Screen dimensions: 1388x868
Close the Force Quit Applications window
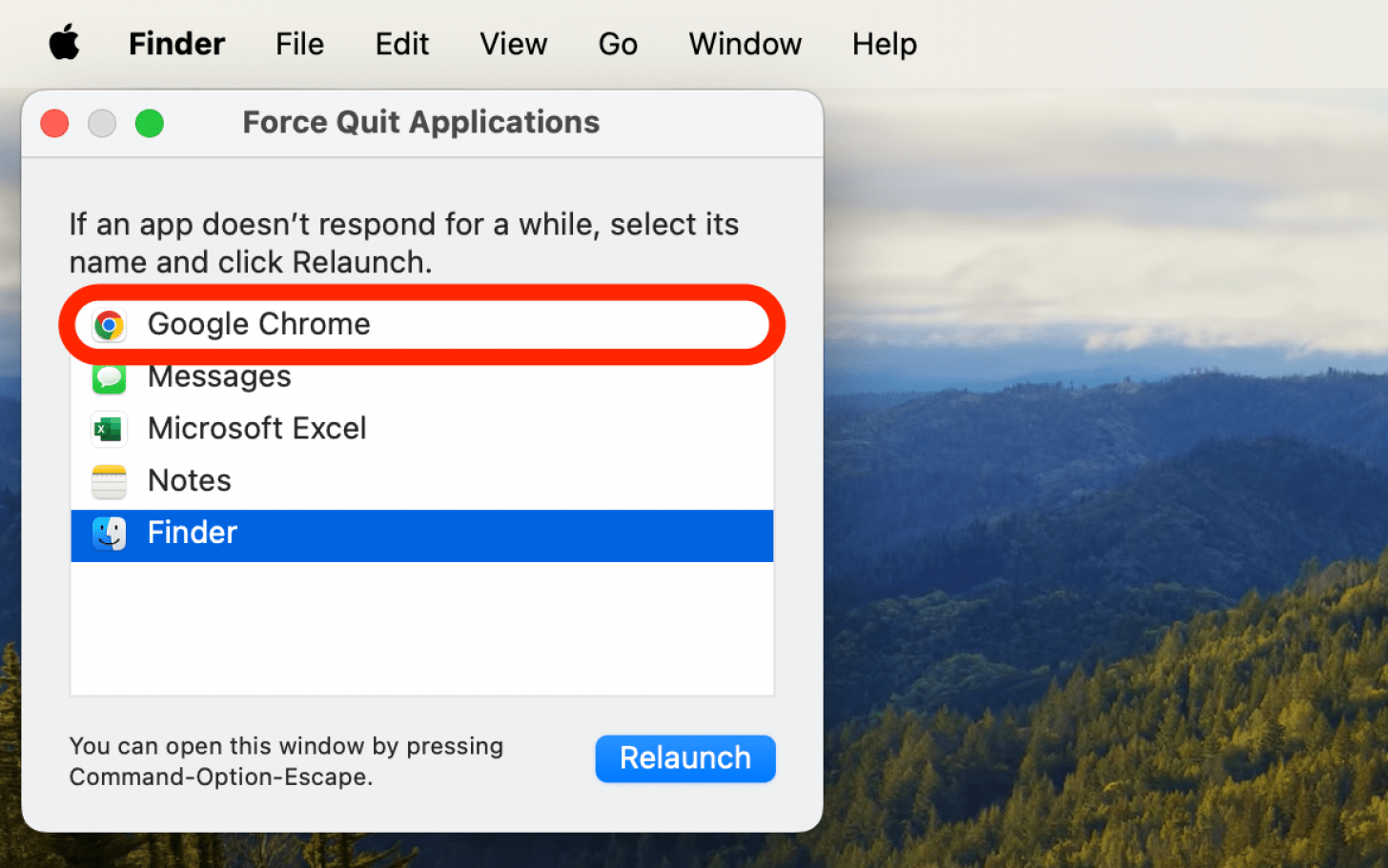point(54,124)
